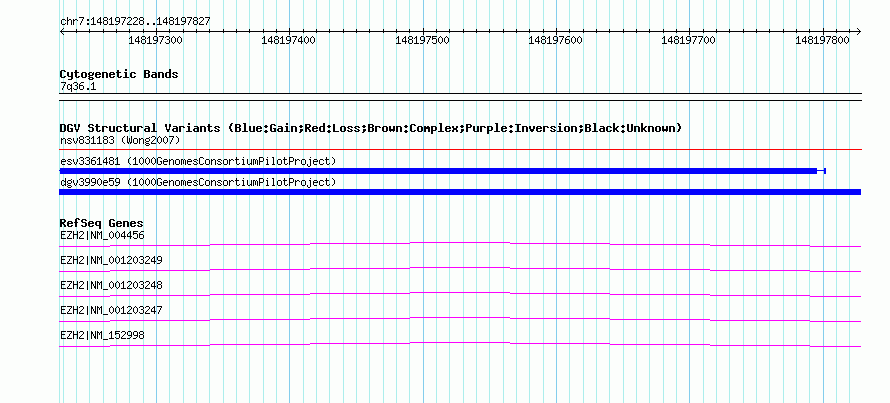Click the blue dgv3990e59 gain bar
Image resolution: width=890 pixels, height=403 pixels.
point(460,192)
